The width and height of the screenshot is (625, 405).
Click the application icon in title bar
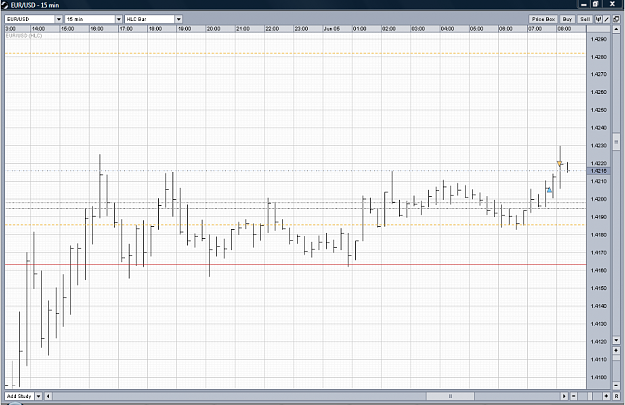click(5, 5)
